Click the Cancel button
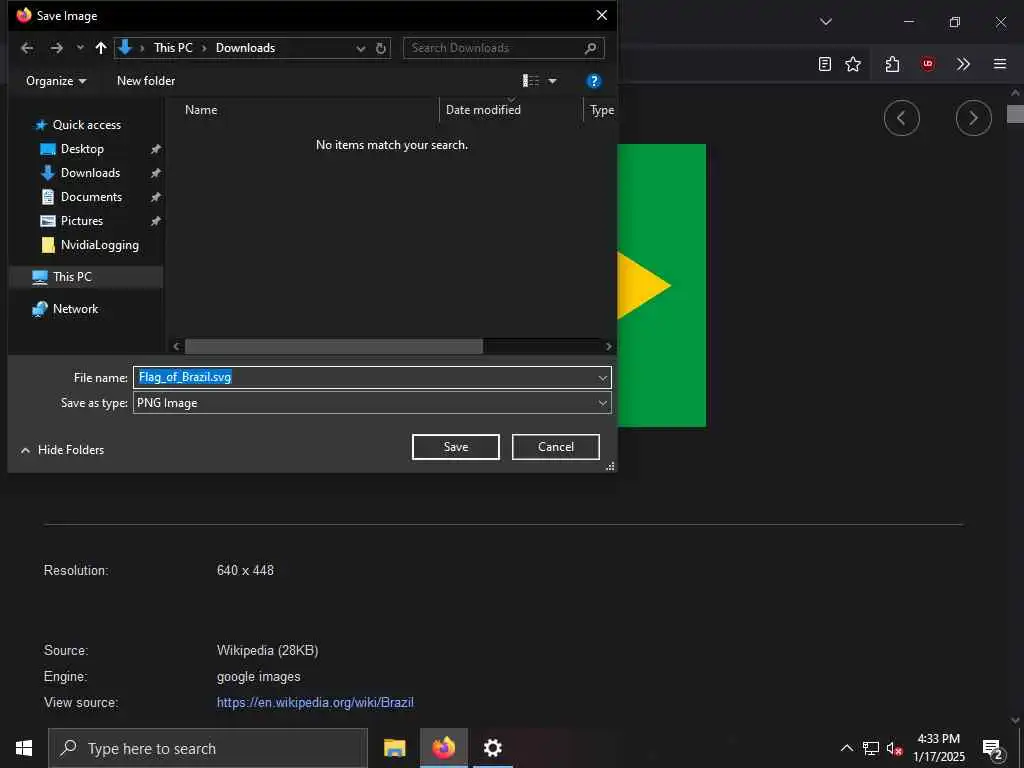 click(556, 447)
